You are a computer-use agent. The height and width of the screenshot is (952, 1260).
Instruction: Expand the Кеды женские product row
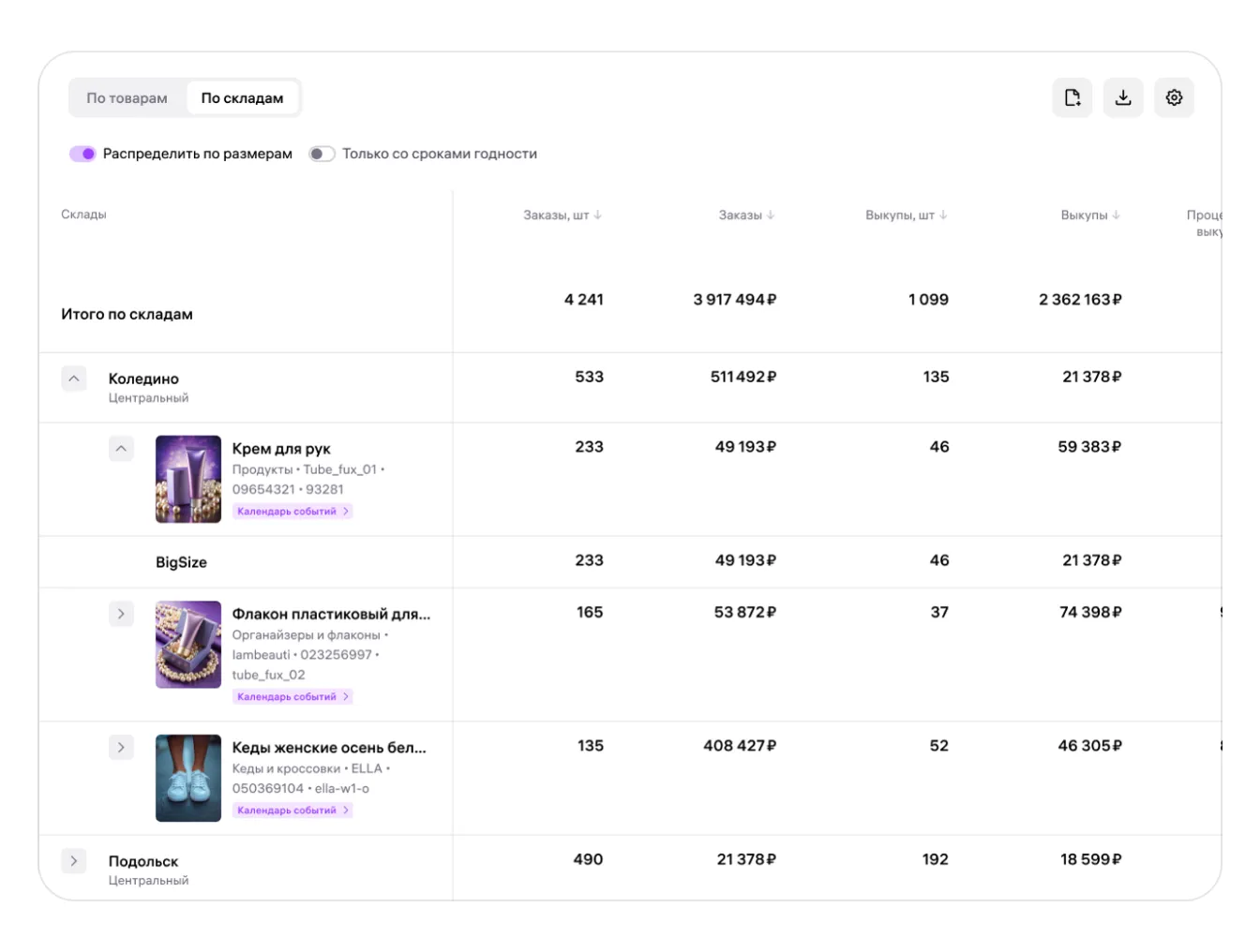point(121,747)
